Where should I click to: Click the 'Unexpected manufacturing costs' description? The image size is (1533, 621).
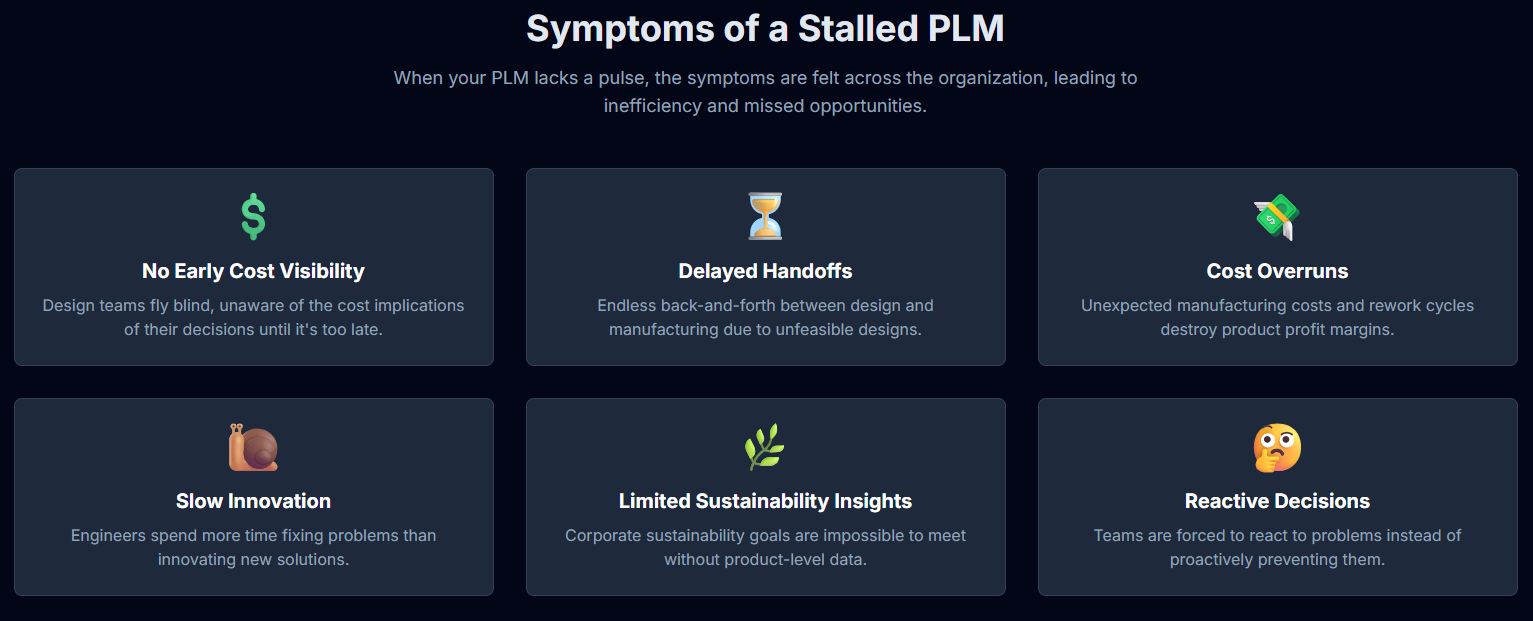1277,317
